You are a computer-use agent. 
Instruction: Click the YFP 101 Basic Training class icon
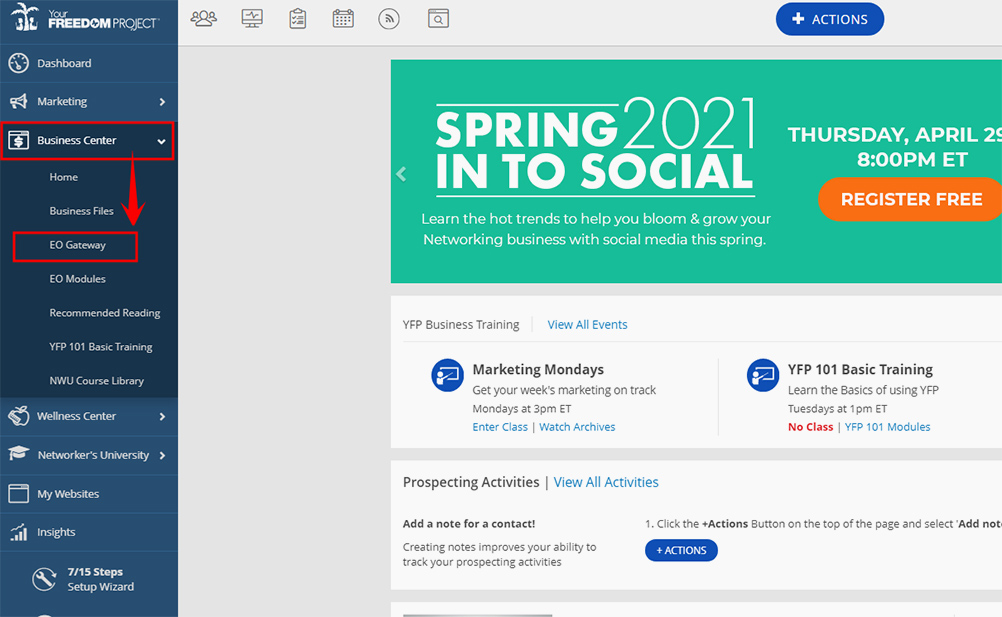763,375
